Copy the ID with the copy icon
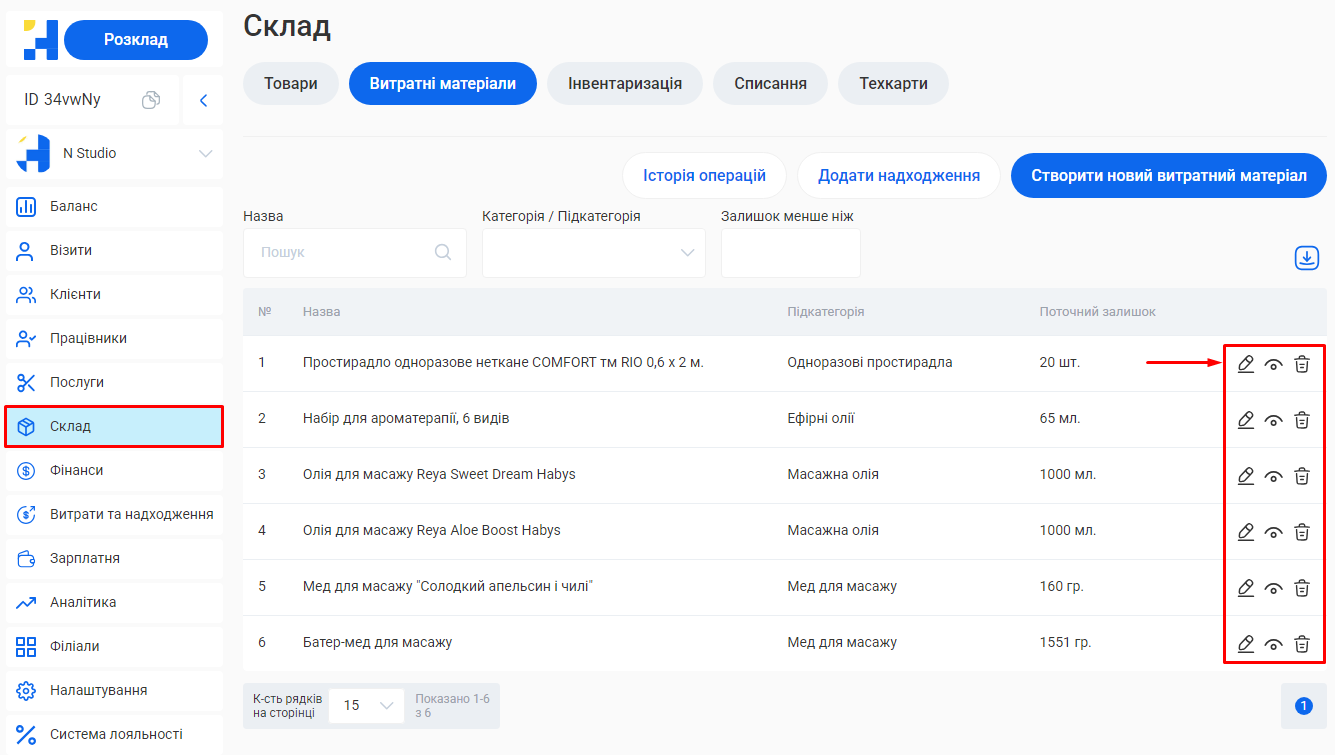 pyautogui.click(x=151, y=100)
